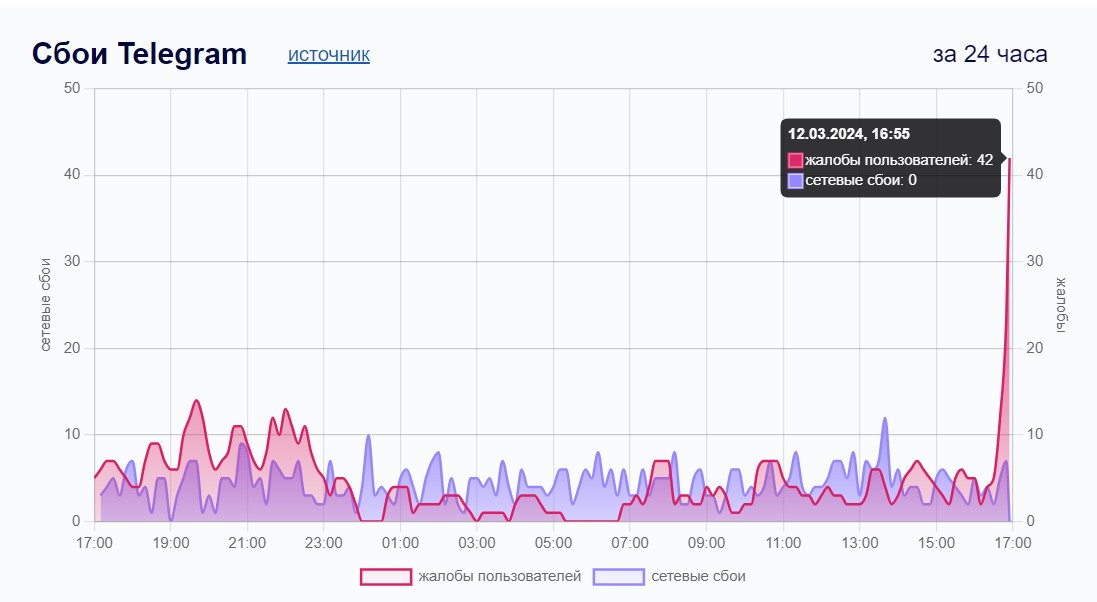The width and height of the screenshot is (1097, 602).
Task: Click the "Сбои Telegram" chart title
Action: pyautogui.click(x=139, y=54)
